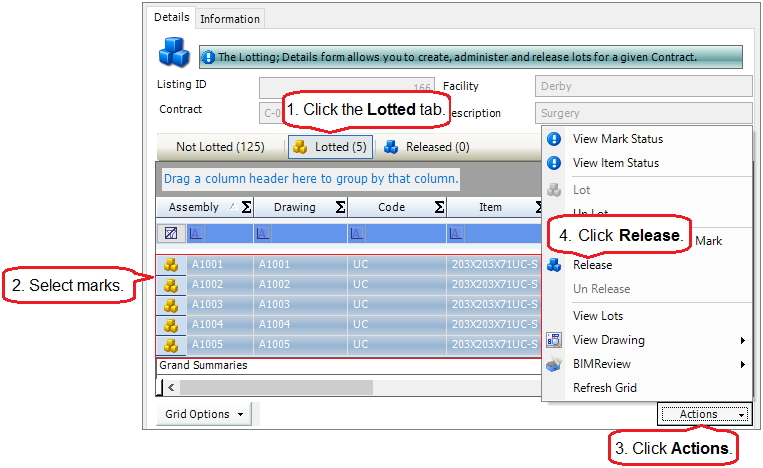Click the blue Release cubes icon in menu

[x=554, y=265]
